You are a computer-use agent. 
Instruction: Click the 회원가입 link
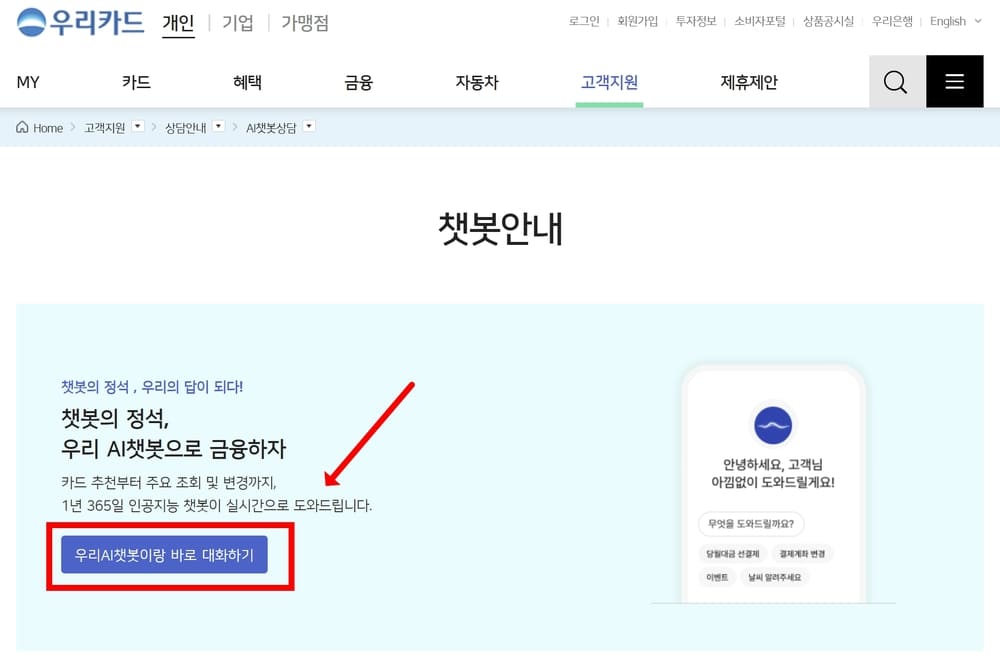point(637,22)
